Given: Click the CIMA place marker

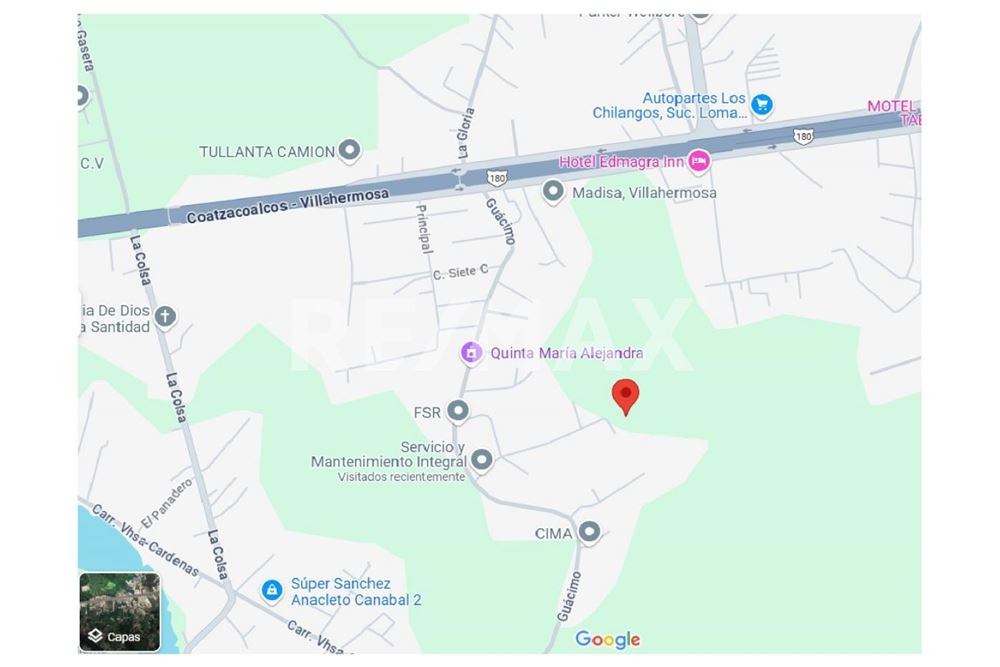Looking at the screenshot, I should (x=589, y=532).
